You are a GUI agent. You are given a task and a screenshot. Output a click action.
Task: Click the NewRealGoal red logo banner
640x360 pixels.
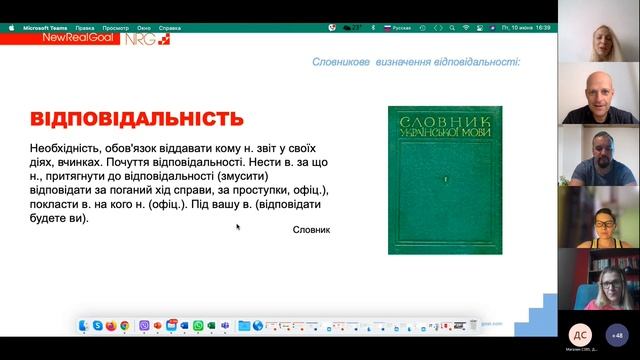[60, 38]
